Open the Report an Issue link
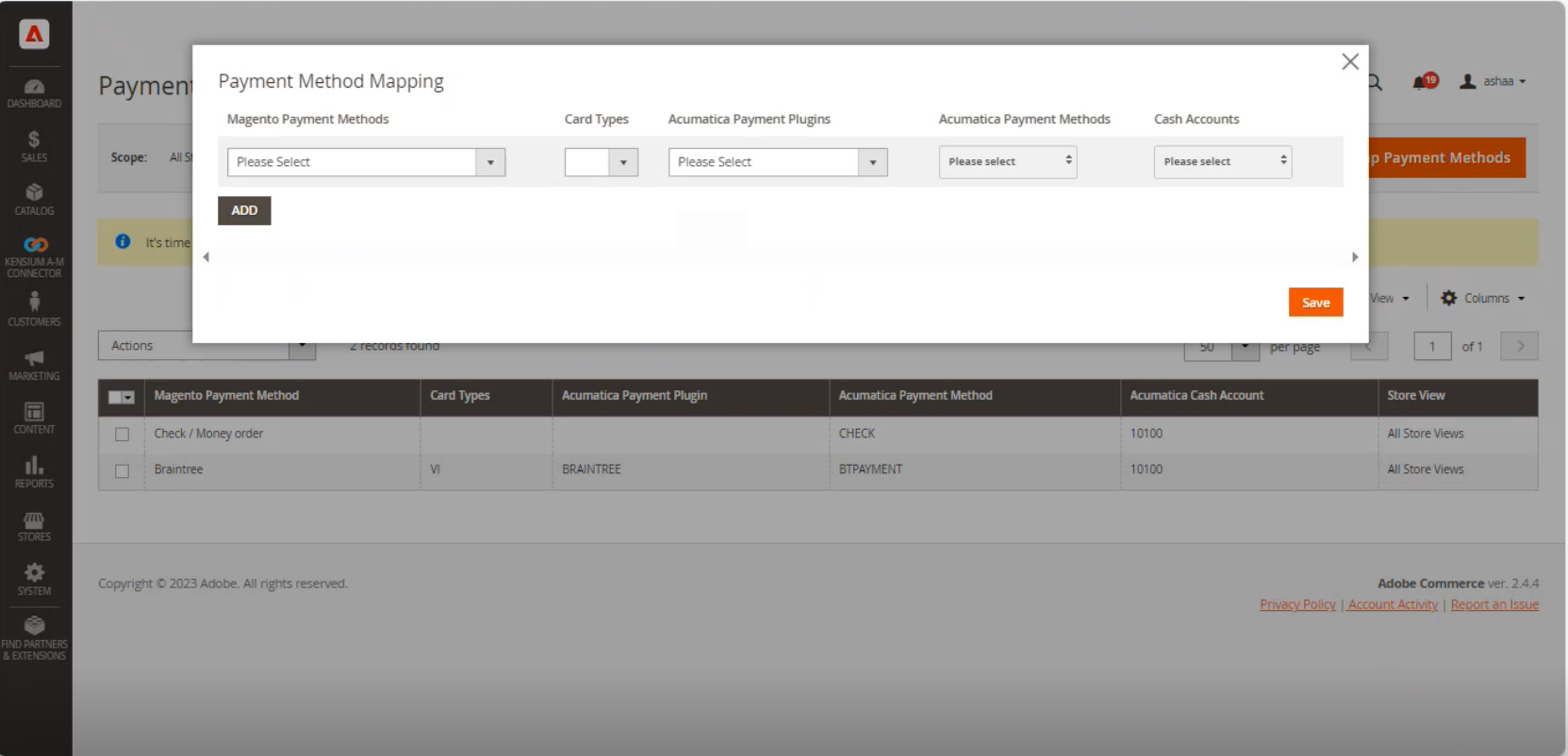1568x756 pixels. point(1494,604)
